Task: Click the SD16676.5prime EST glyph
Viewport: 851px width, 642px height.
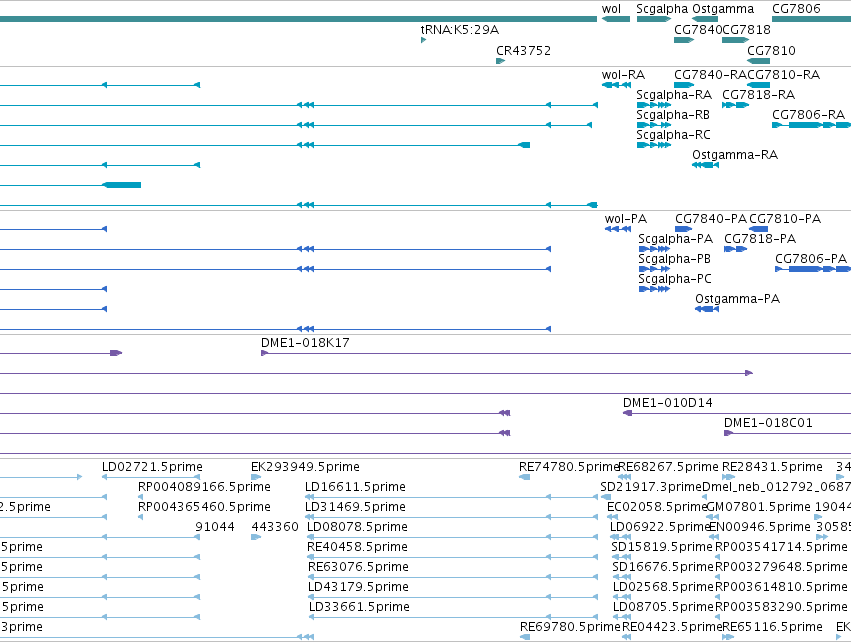Action: (x=622, y=577)
